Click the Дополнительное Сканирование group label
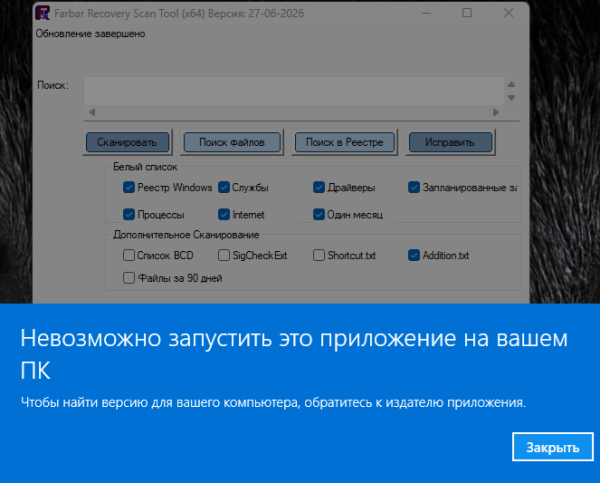The image size is (600, 483). pyautogui.click(x=186, y=235)
